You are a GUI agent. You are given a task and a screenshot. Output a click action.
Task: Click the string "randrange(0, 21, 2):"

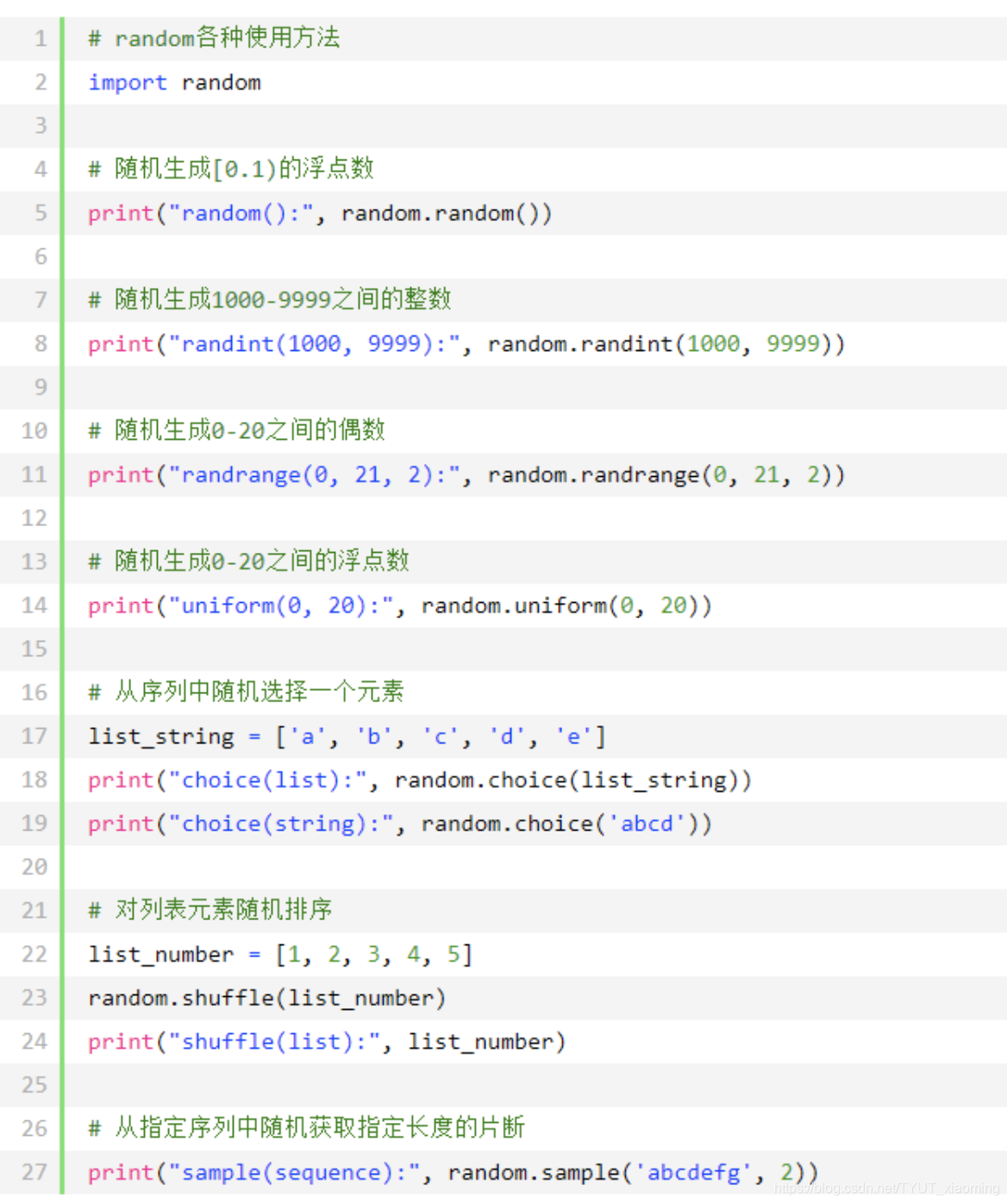tap(314, 475)
